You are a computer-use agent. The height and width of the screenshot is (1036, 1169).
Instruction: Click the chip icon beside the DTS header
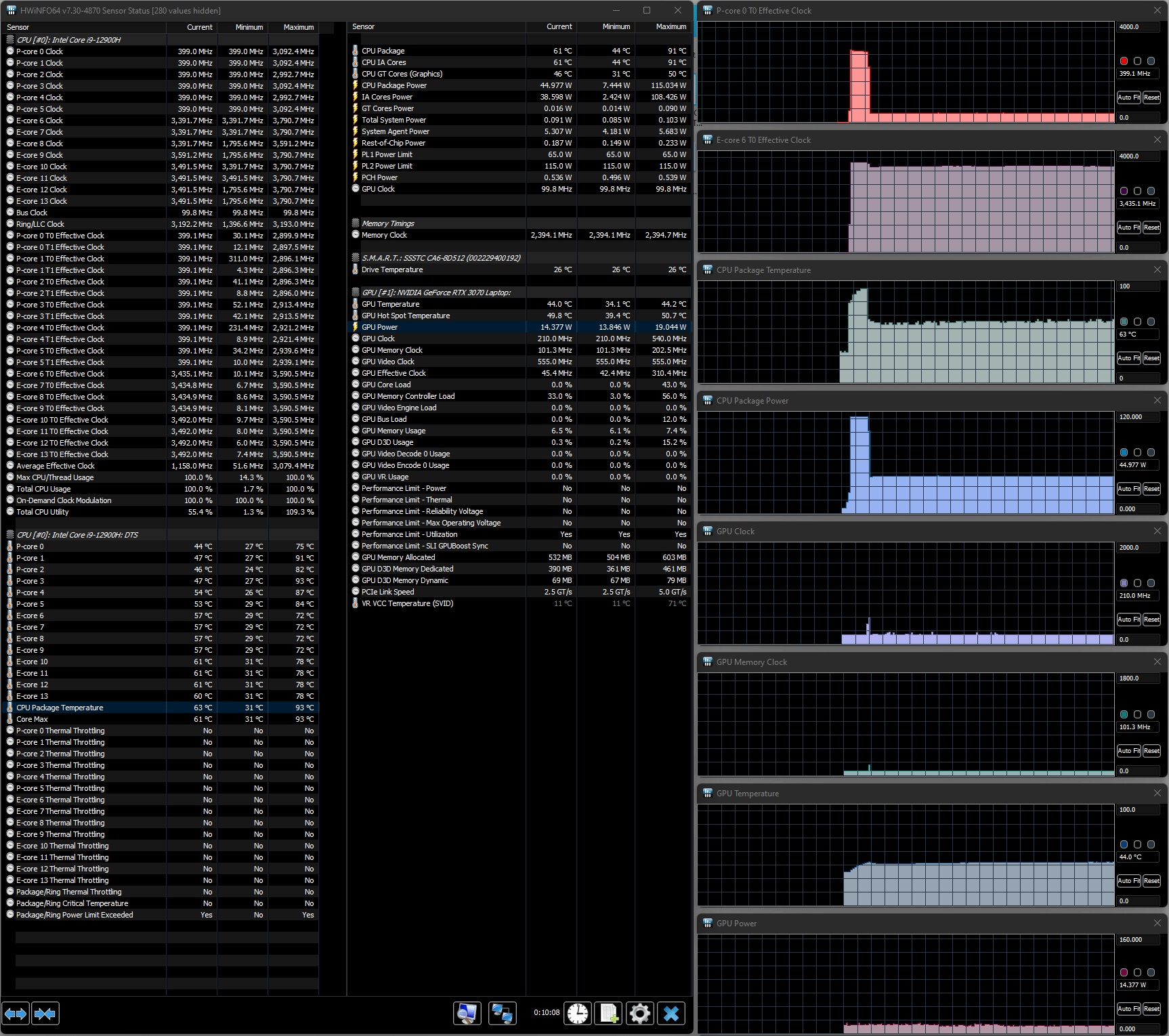tap(10, 535)
